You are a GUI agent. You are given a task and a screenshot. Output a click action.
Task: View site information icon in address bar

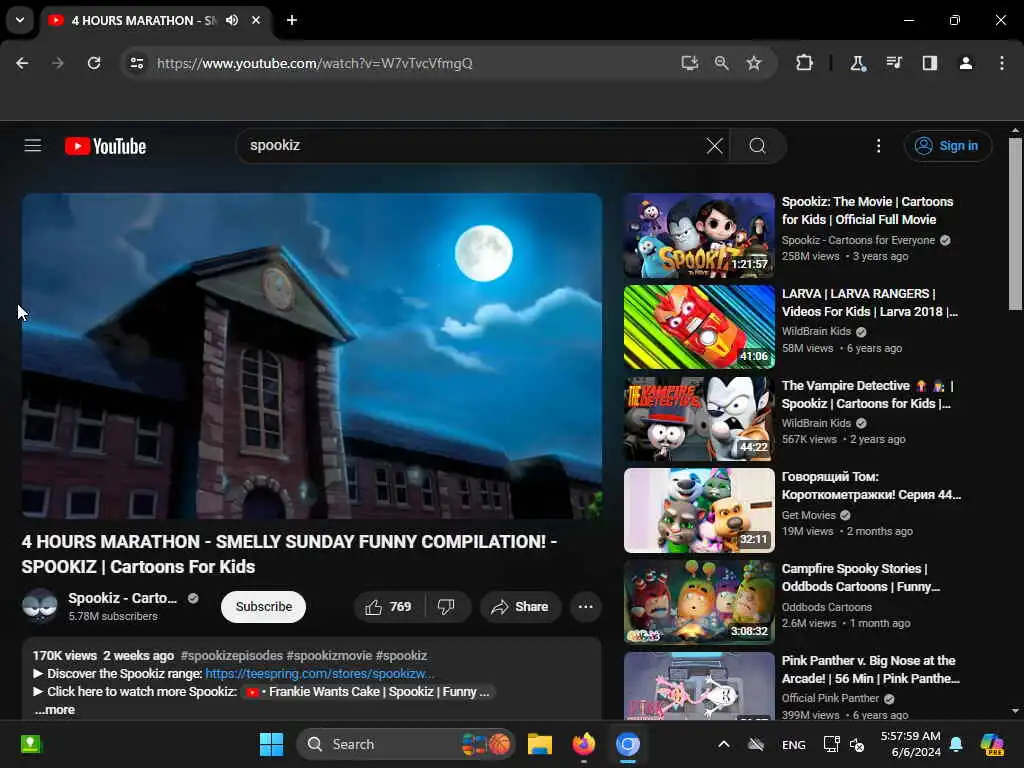coord(136,63)
